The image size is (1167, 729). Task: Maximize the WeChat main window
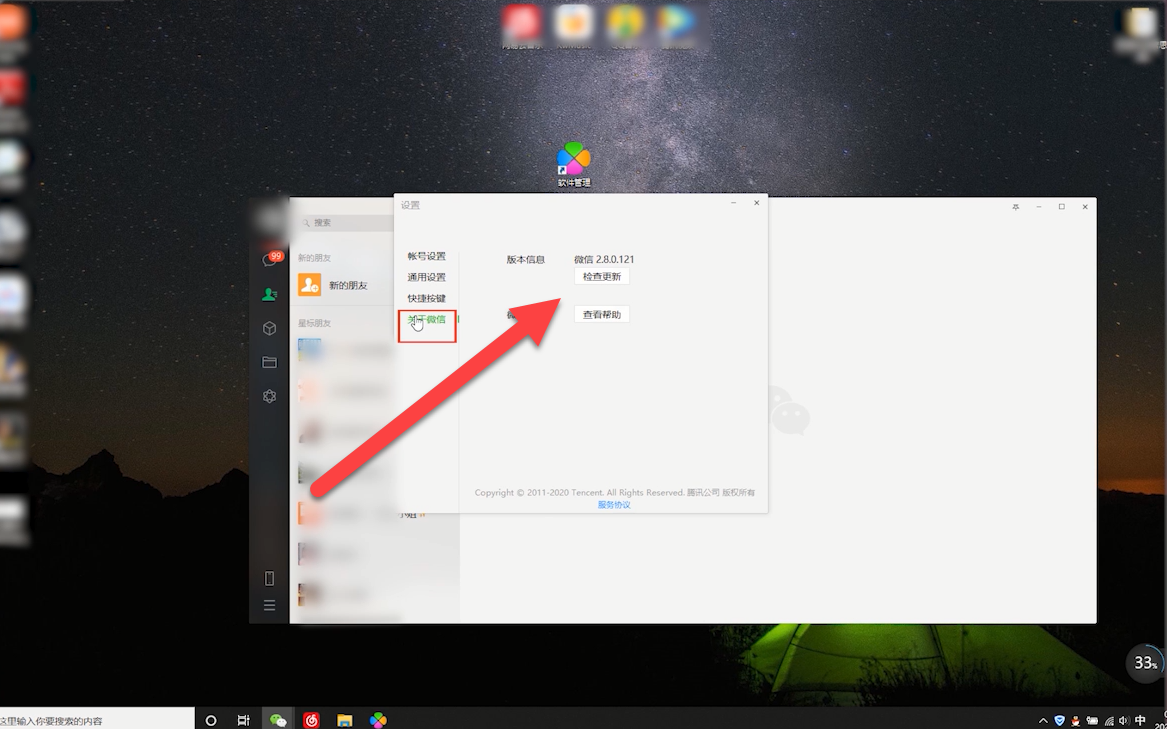1062,207
